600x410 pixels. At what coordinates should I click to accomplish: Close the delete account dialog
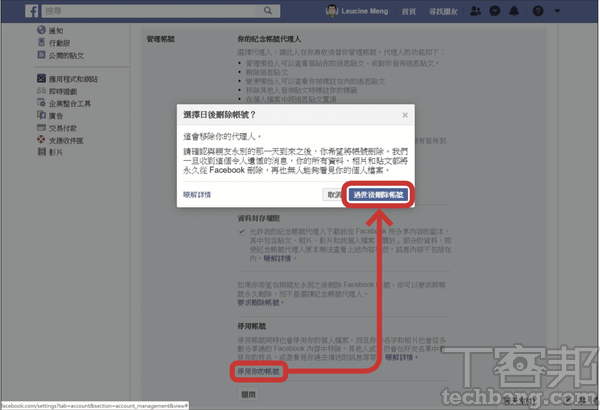coord(405,115)
